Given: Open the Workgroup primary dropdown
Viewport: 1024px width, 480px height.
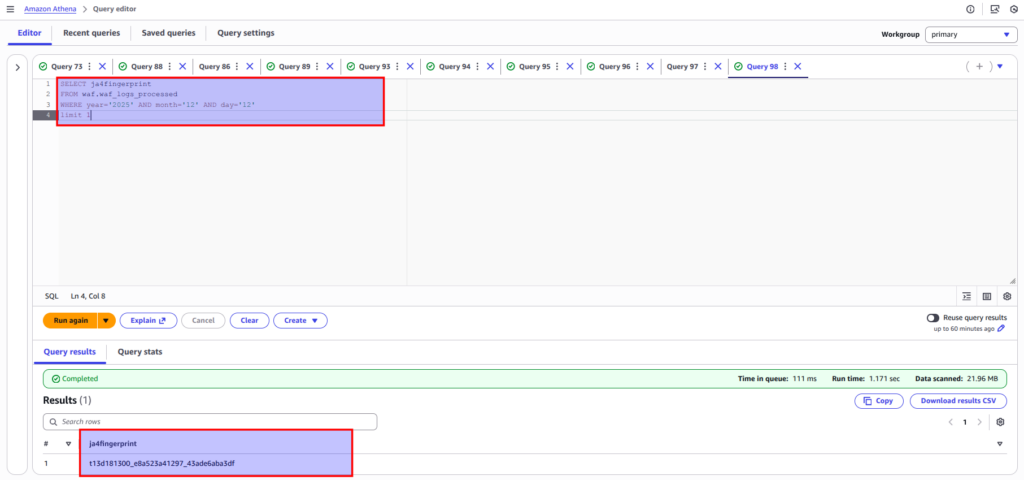Looking at the screenshot, I should 970,34.
